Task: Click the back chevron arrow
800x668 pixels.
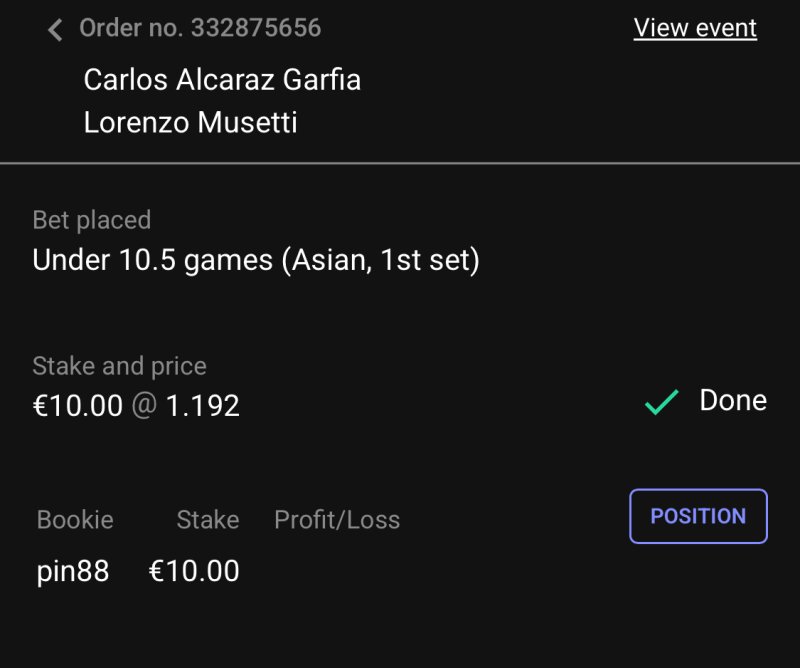Action: (55, 29)
